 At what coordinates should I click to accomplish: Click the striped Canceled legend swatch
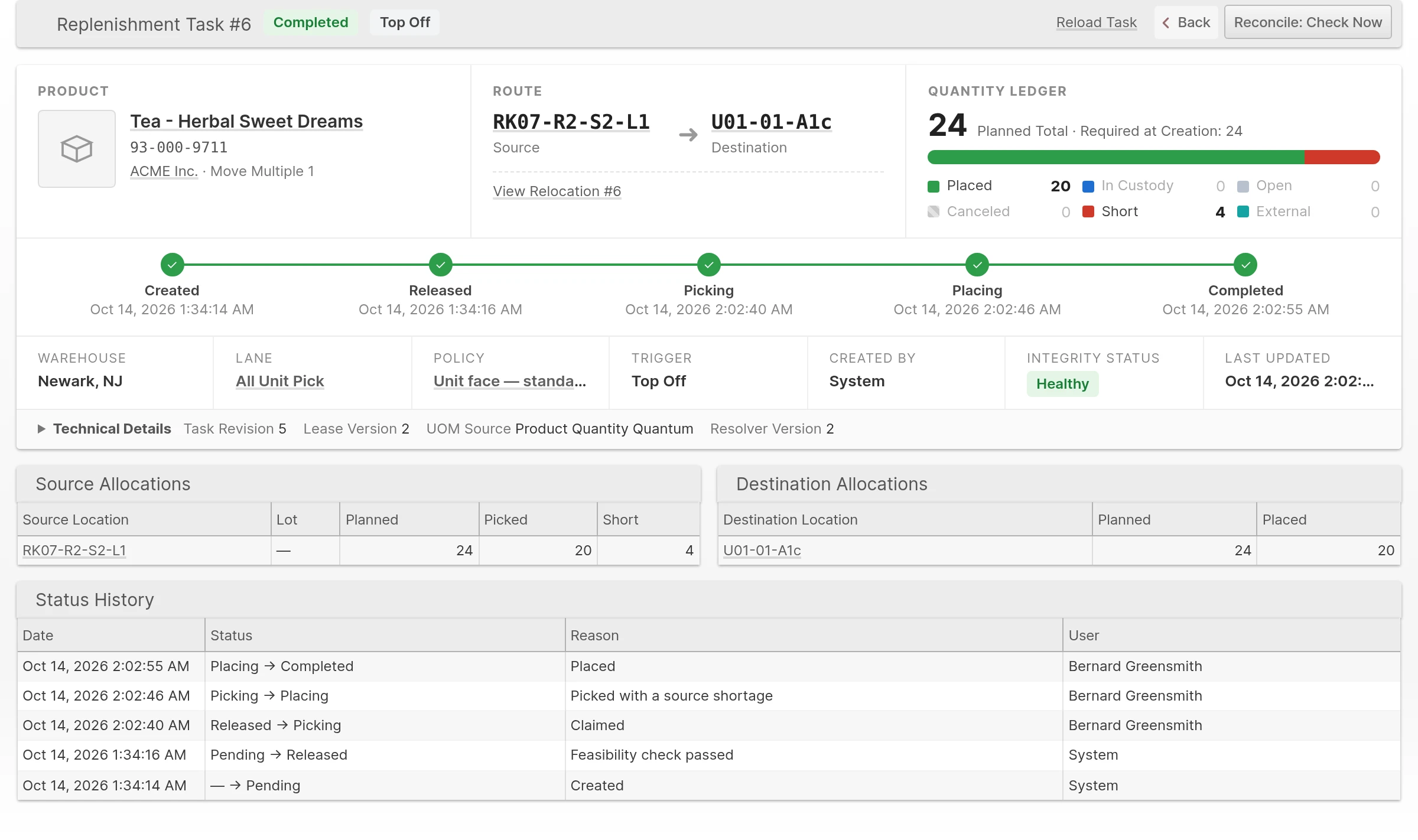pyautogui.click(x=934, y=211)
